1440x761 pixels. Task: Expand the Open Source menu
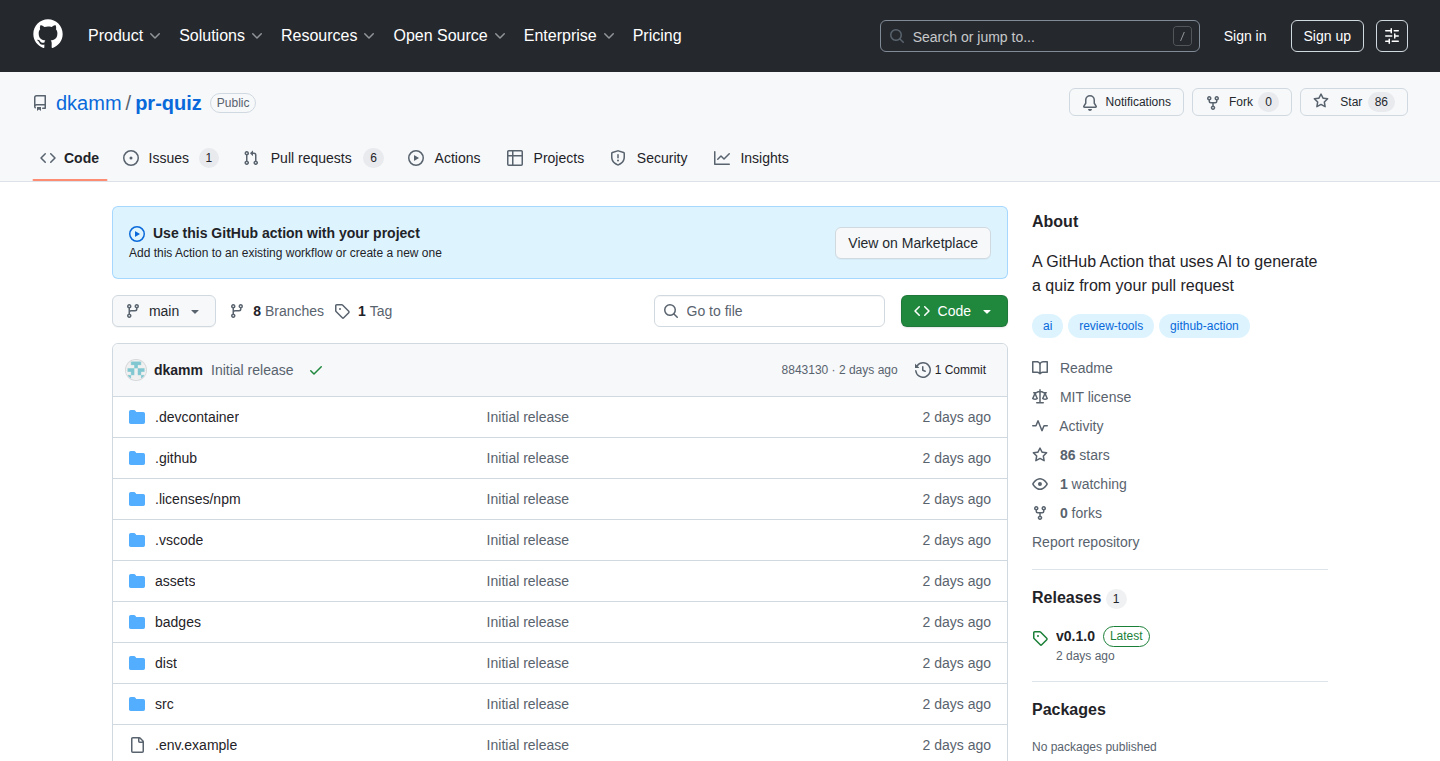click(449, 36)
